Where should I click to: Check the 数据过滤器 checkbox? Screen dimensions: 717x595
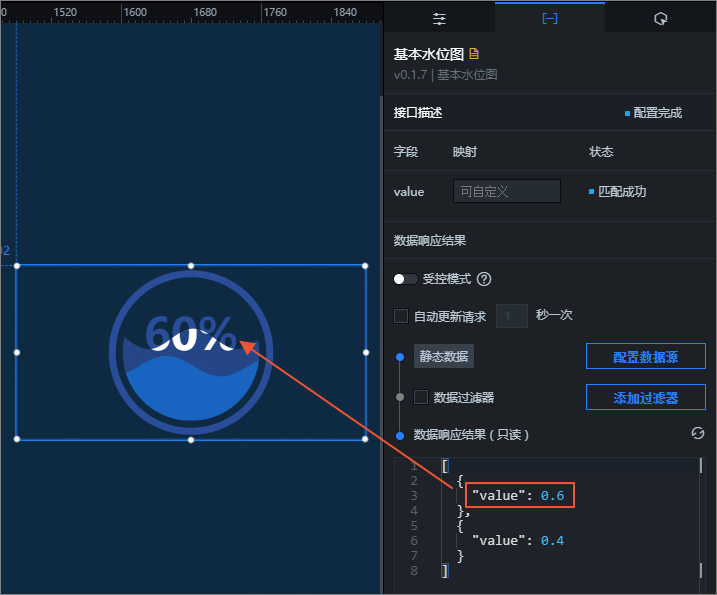421,397
